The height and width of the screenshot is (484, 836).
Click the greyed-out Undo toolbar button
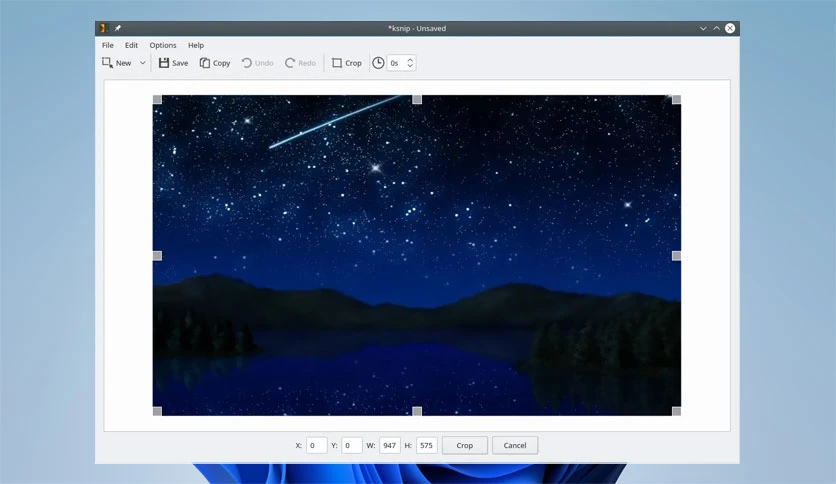(x=258, y=63)
